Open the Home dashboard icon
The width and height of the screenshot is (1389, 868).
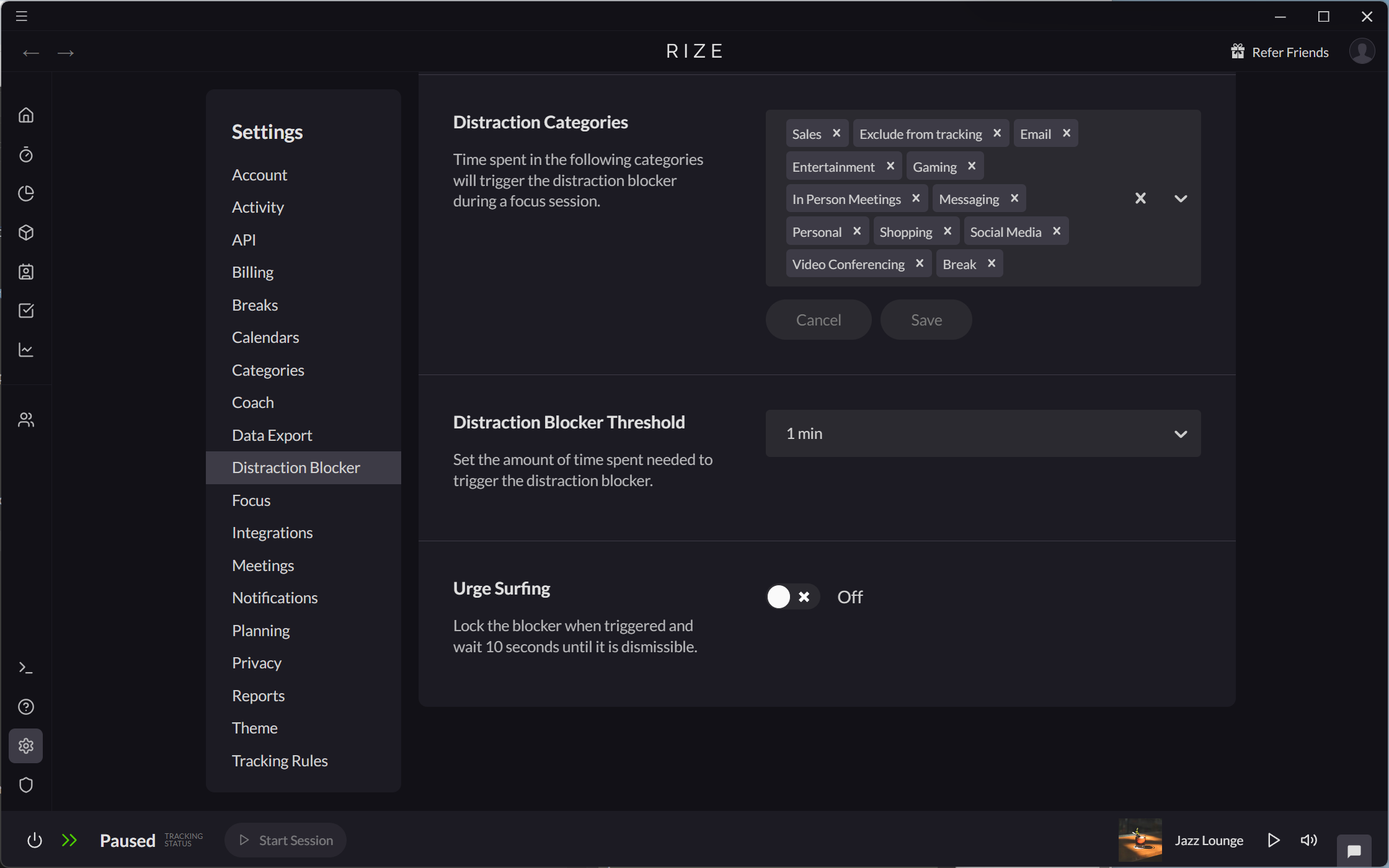26,115
